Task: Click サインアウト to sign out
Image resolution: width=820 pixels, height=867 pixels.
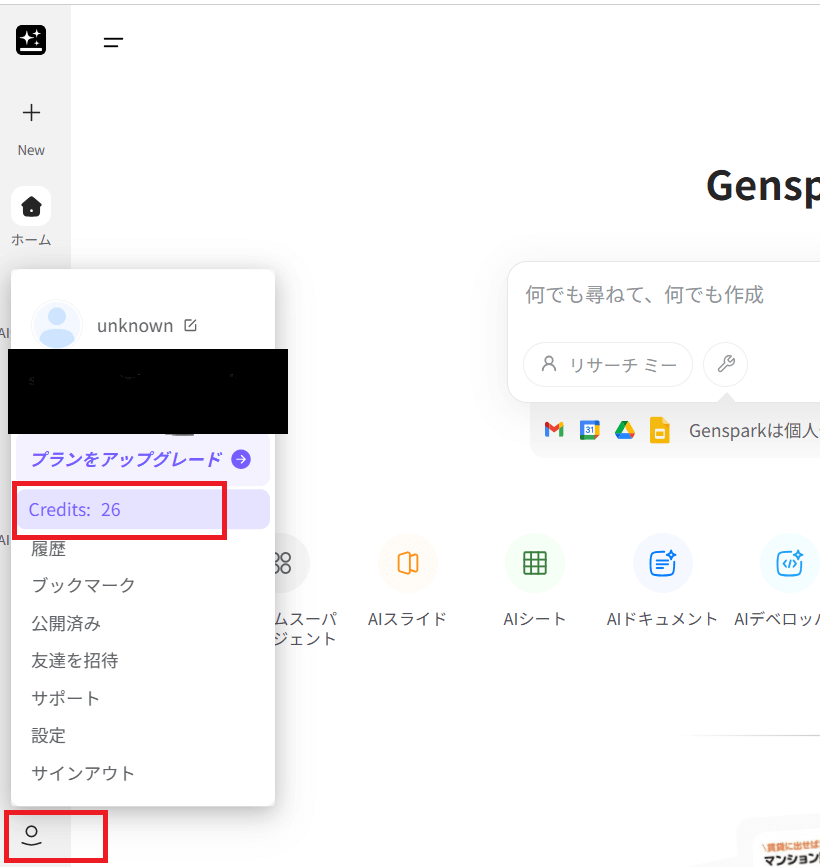Action: click(83, 773)
